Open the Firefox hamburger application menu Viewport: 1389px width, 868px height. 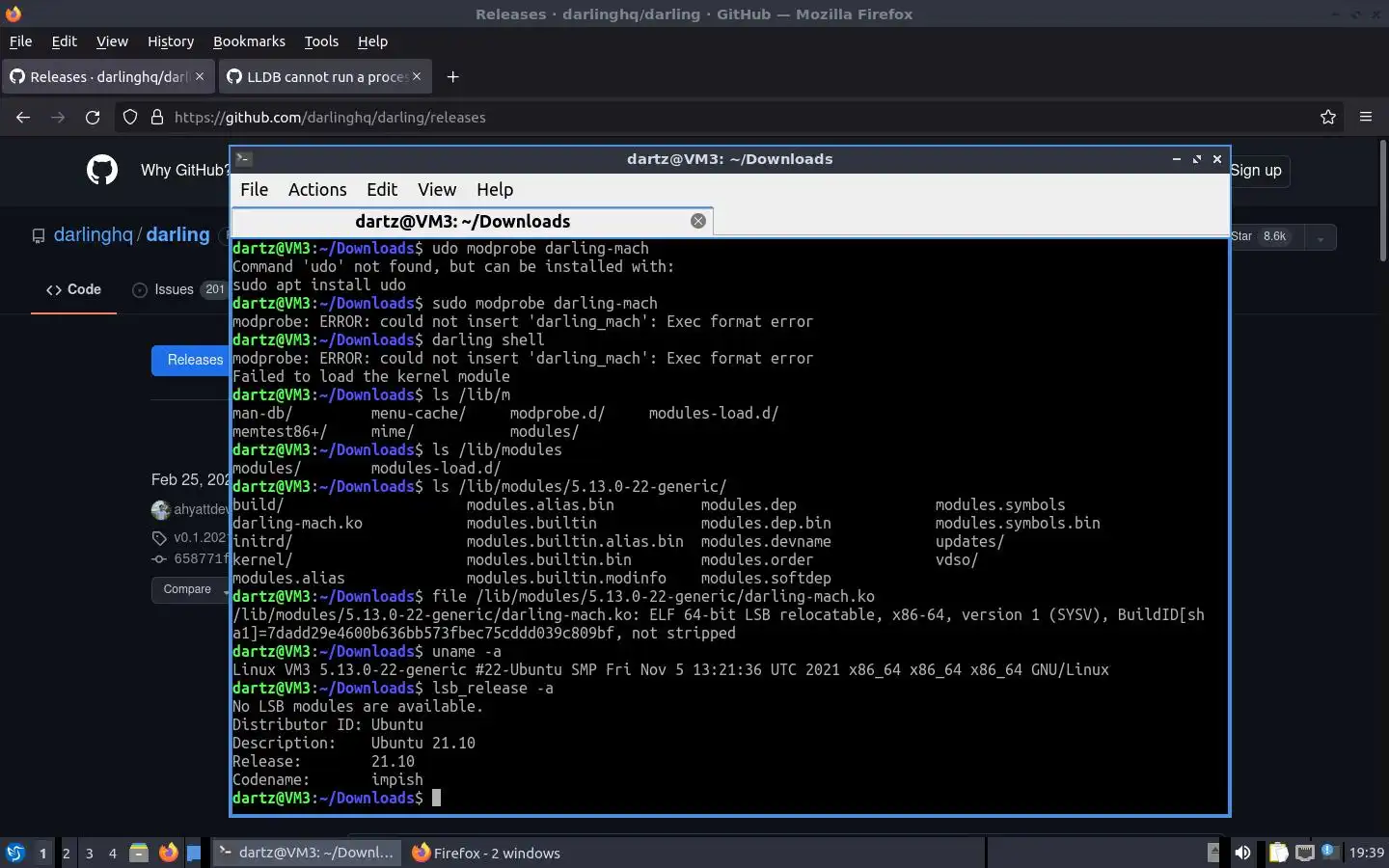click(1366, 117)
